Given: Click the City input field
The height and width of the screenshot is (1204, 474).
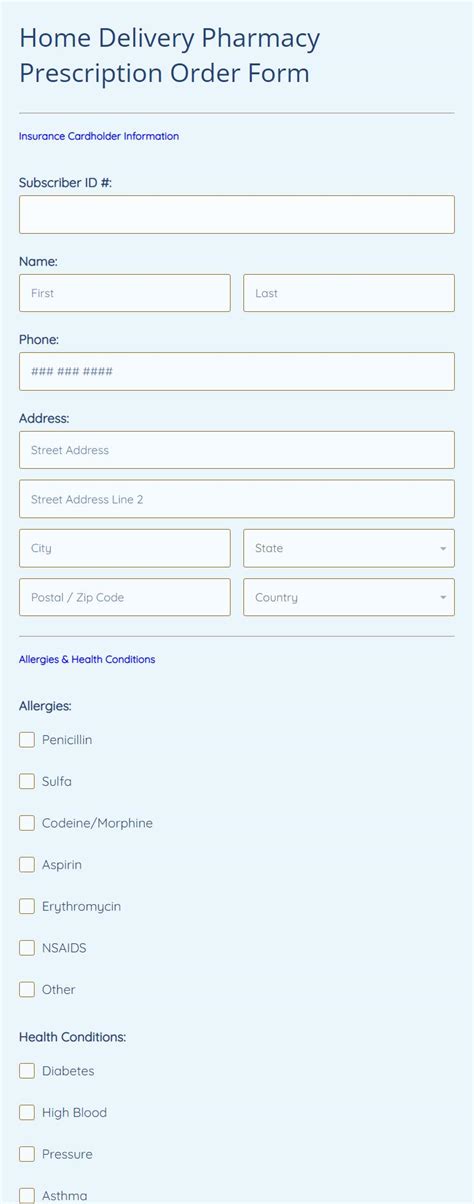Looking at the screenshot, I should point(125,548).
